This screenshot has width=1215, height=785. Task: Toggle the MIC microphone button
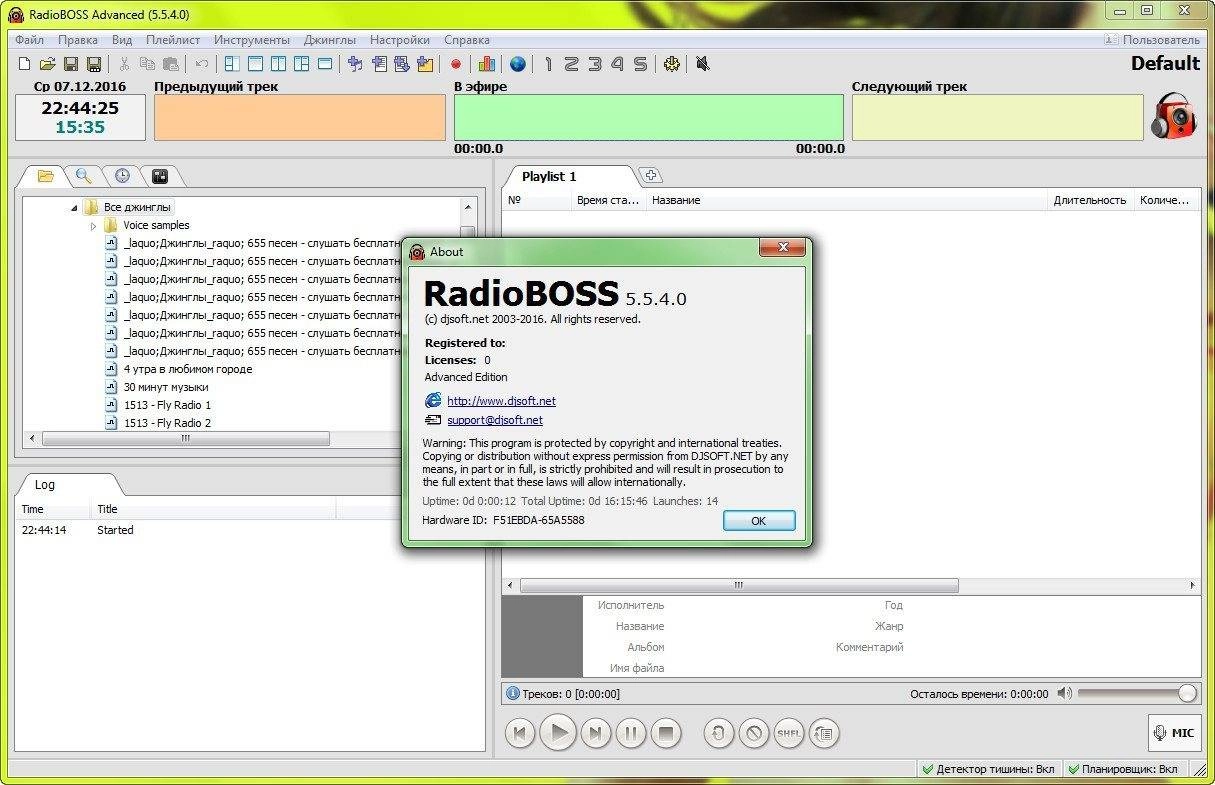click(x=1173, y=733)
